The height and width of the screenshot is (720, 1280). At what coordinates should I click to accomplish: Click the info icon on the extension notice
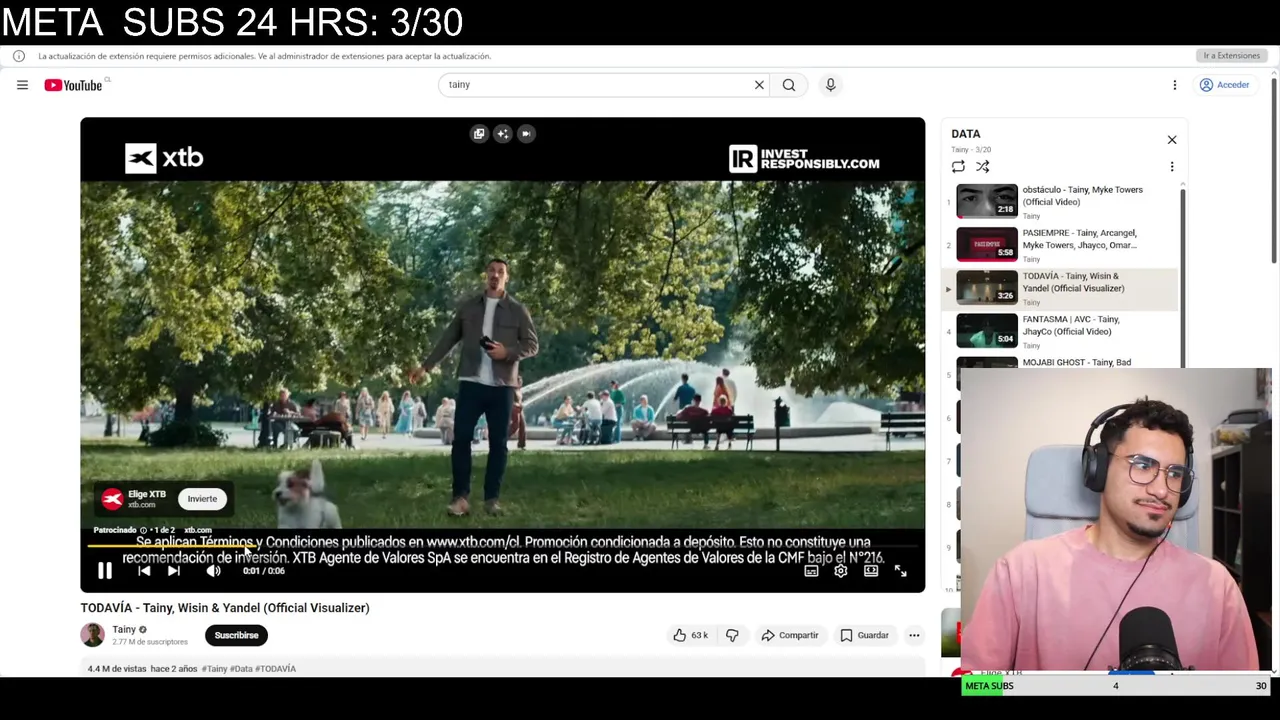point(19,56)
